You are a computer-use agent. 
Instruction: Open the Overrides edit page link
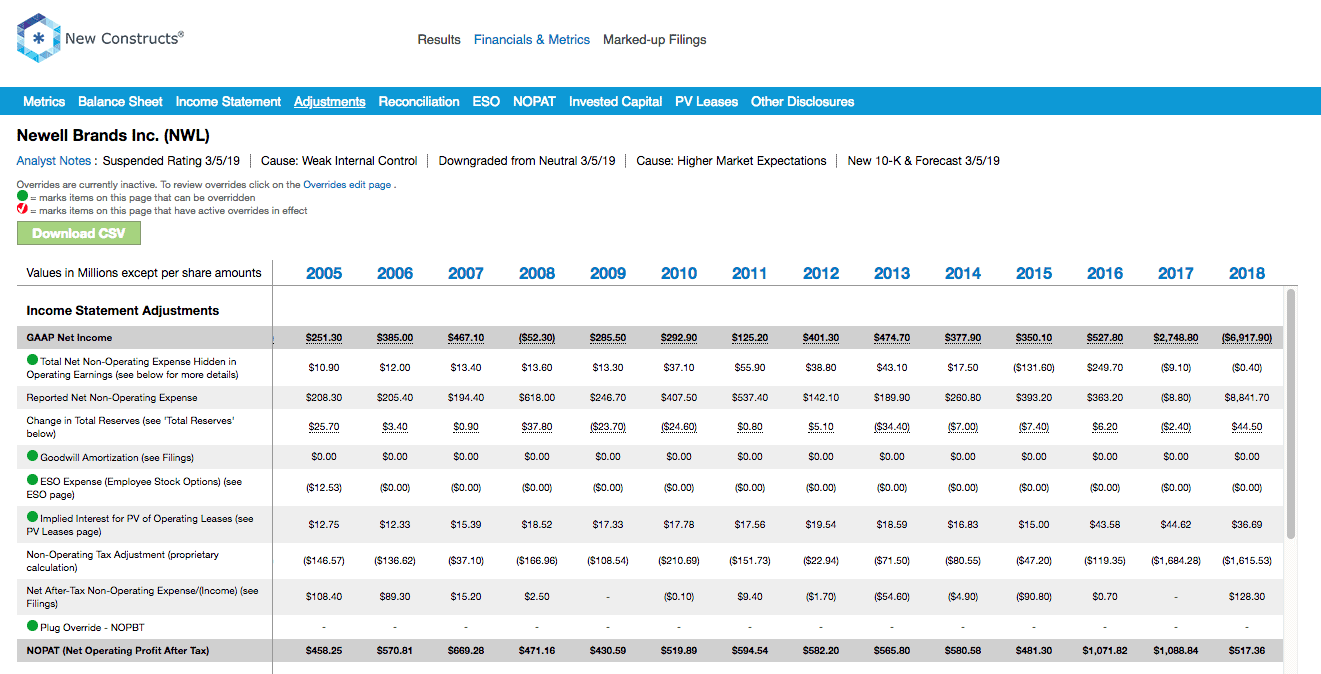click(x=347, y=185)
